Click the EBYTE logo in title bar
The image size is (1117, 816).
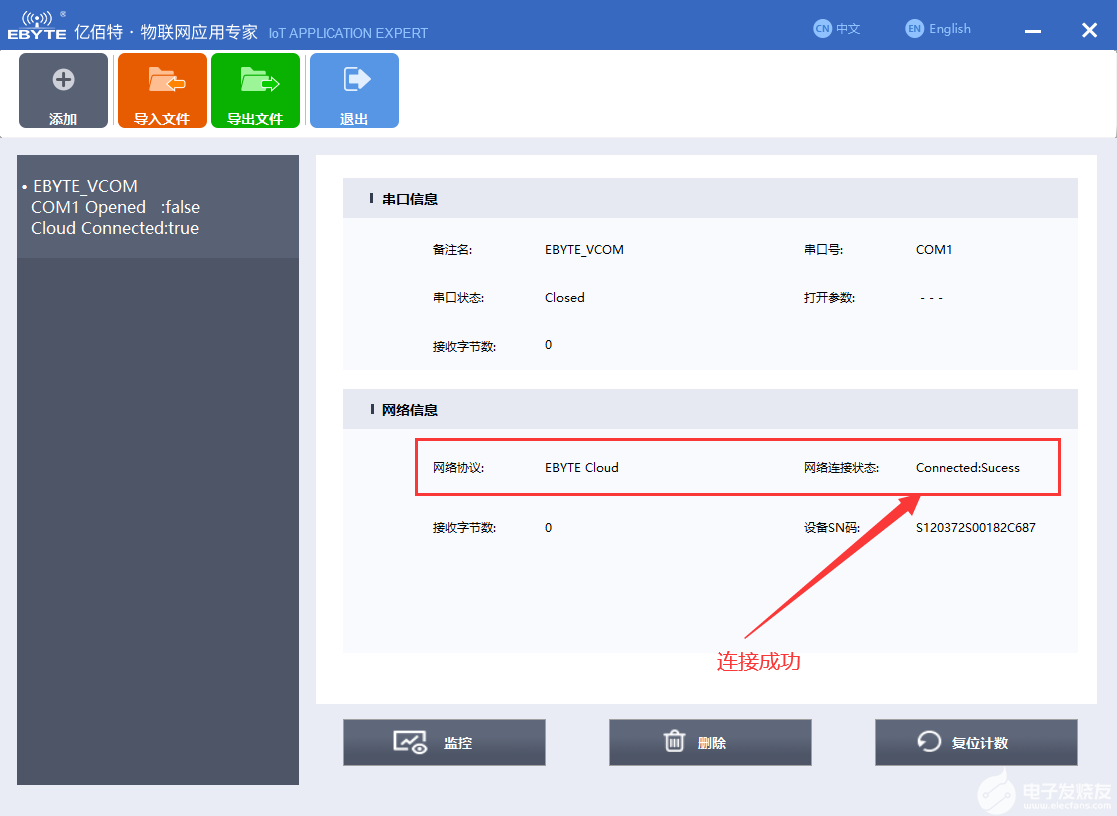tap(37, 26)
